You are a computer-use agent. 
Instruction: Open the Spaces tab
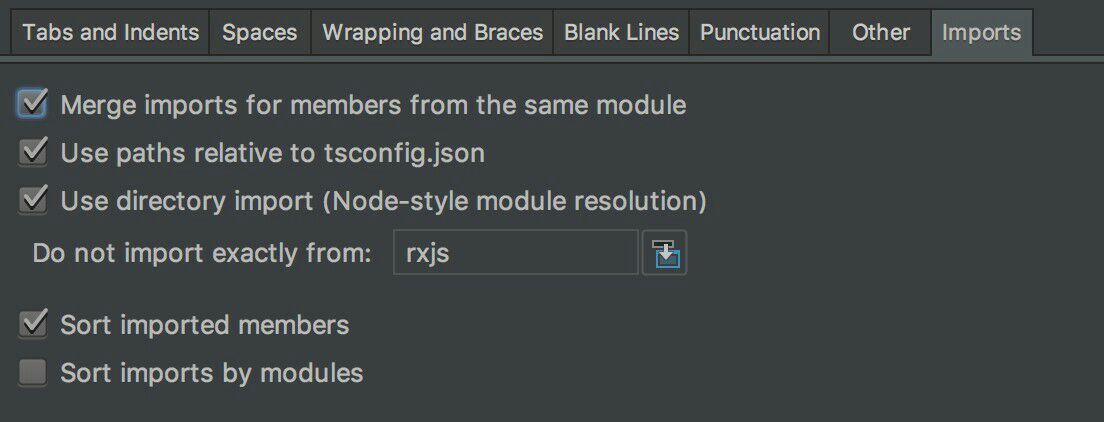260,32
